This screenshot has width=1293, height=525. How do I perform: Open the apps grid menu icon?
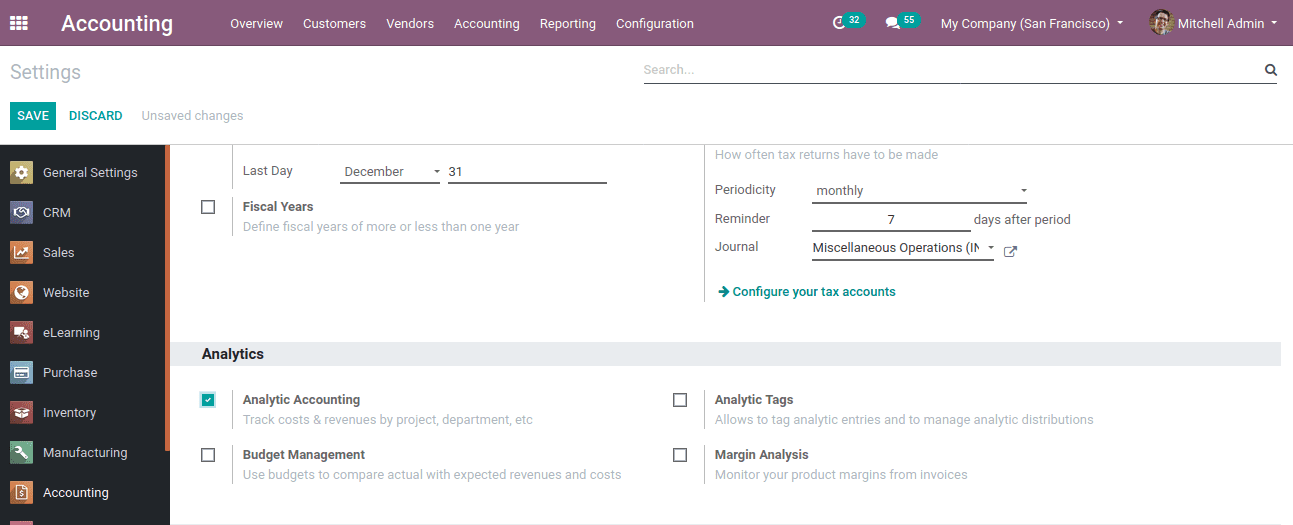pos(19,23)
